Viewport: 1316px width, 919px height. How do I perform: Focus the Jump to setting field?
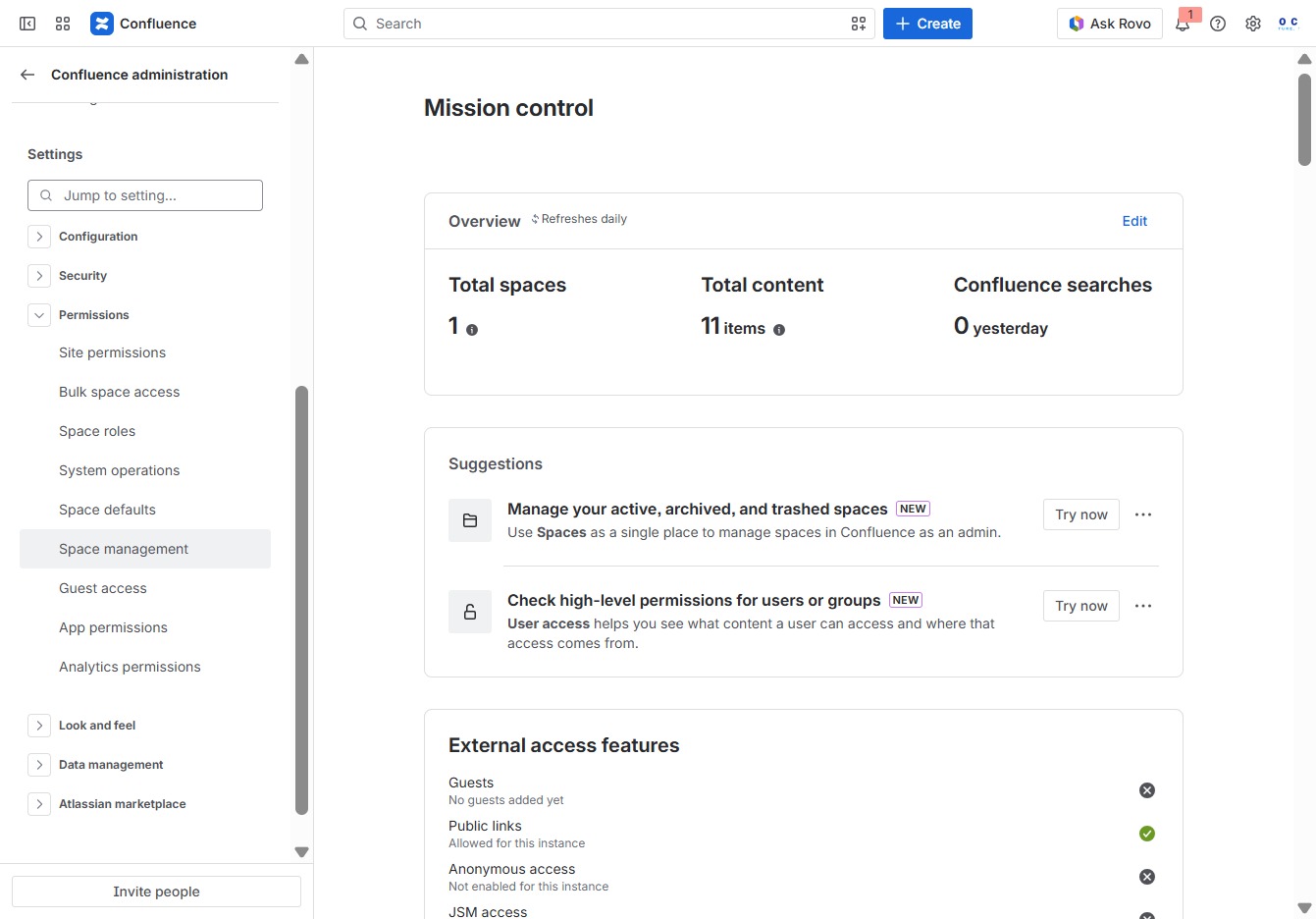(x=145, y=195)
